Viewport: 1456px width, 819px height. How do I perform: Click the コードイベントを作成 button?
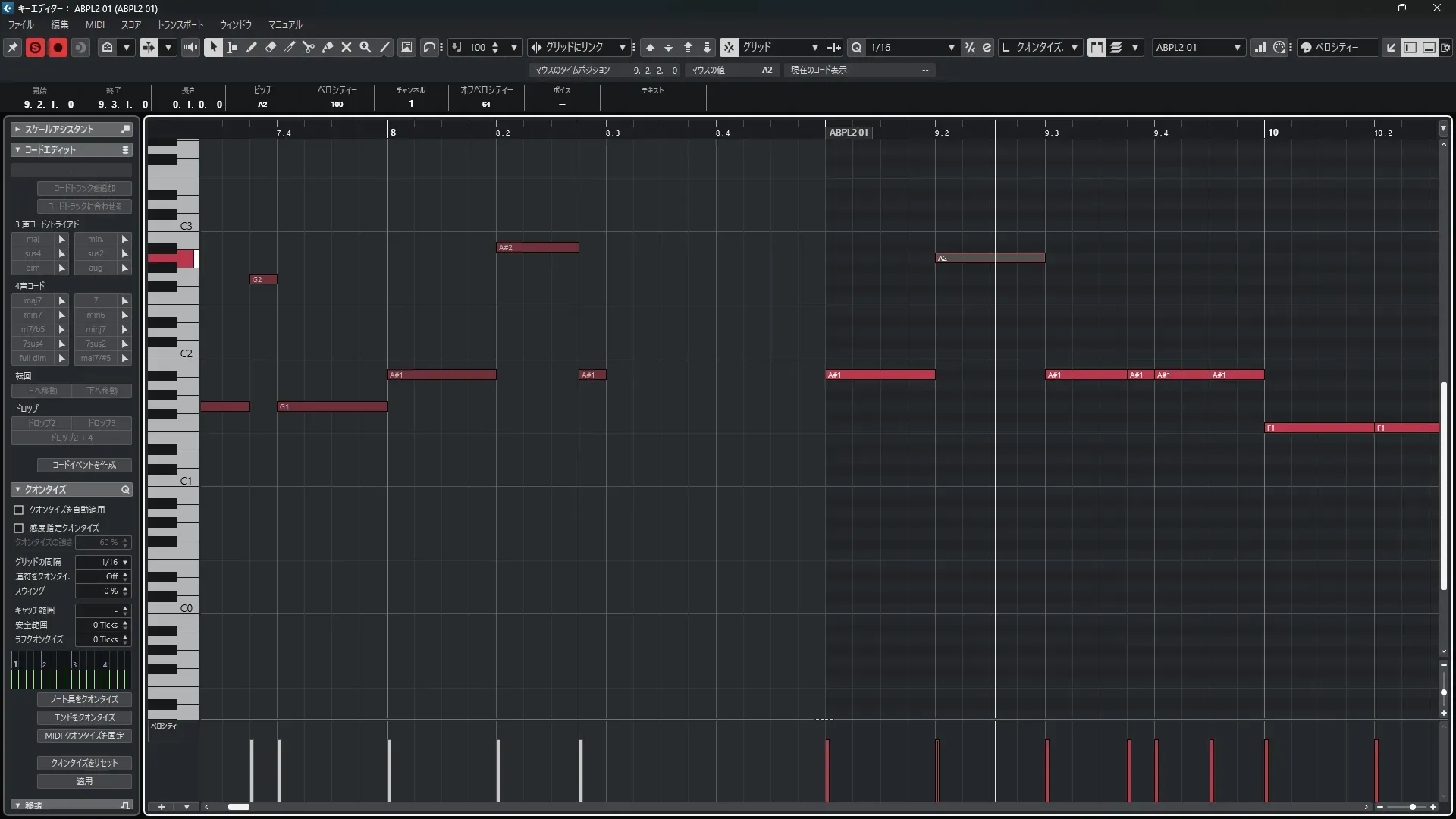pos(84,465)
